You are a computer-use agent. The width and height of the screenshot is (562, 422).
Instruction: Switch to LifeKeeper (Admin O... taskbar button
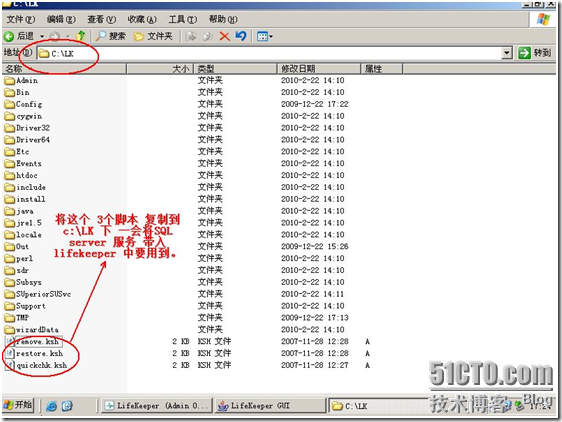[x=156, y=406]
